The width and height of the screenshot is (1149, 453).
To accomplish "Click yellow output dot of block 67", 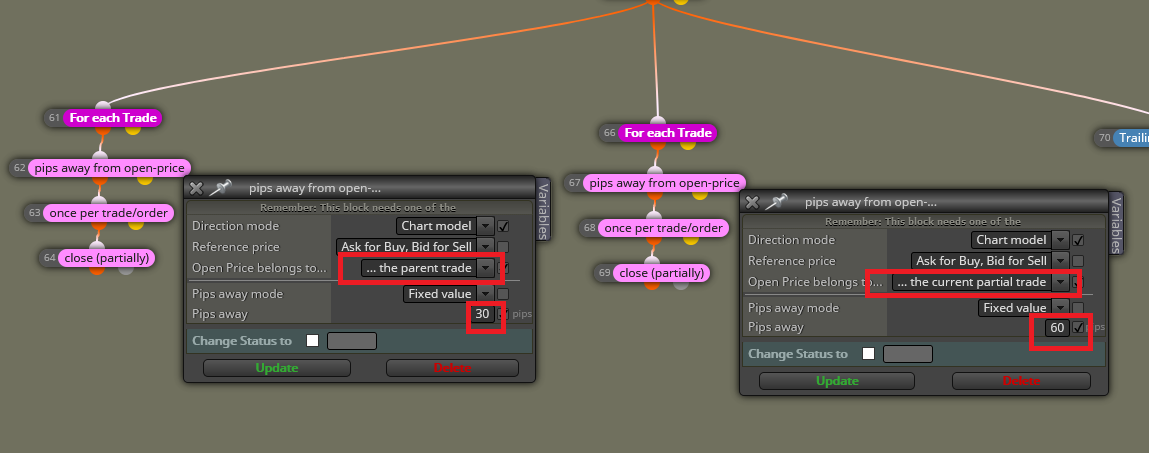I will coord(700,194).
